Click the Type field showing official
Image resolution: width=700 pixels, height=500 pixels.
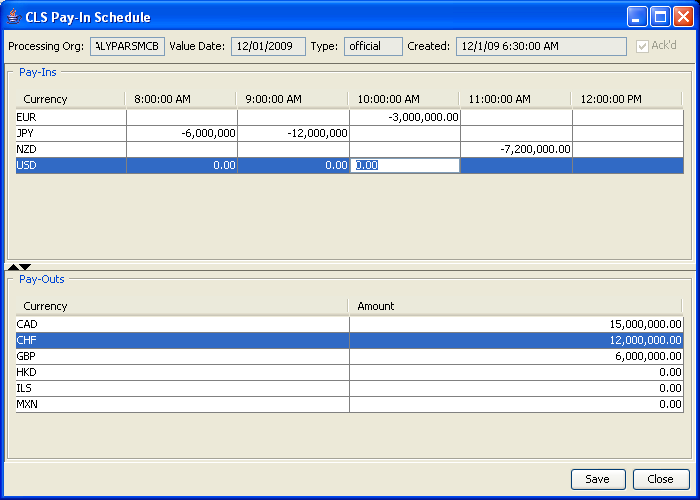coord(373,46)
